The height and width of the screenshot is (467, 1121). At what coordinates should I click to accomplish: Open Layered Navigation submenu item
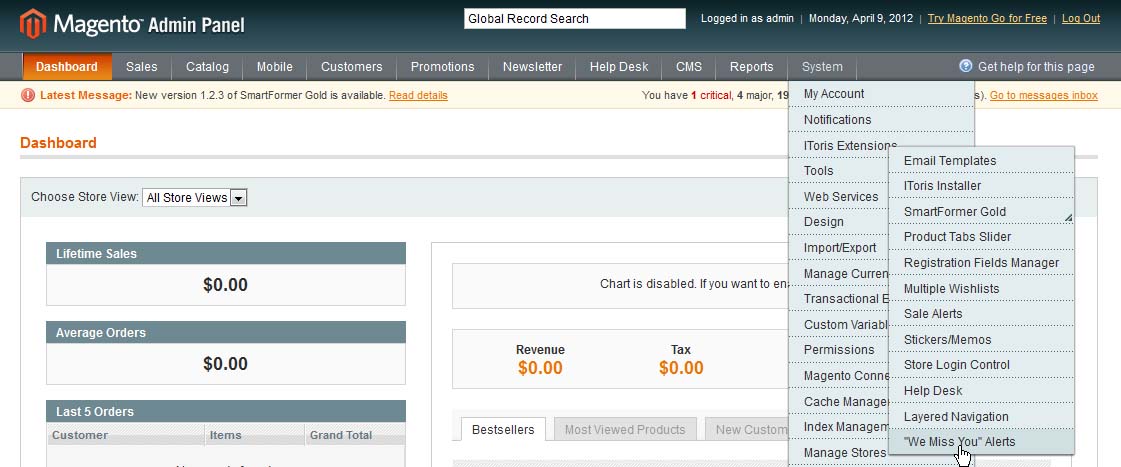(981, 416)
